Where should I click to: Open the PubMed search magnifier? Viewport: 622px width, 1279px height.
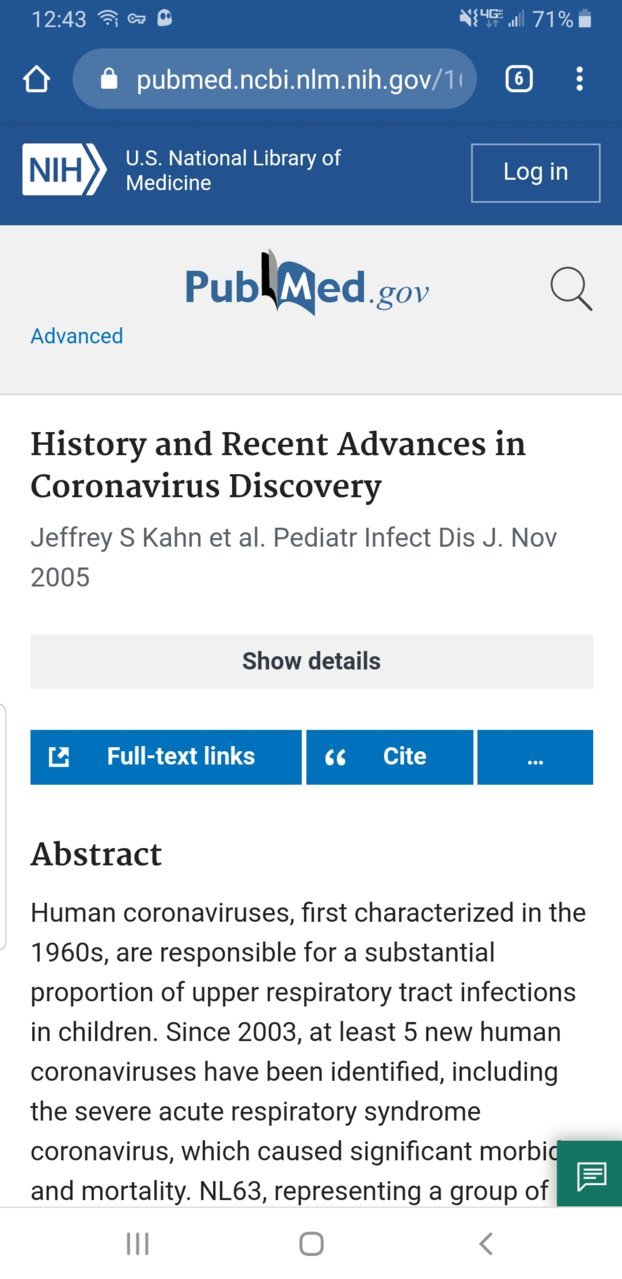coord(571,290)
